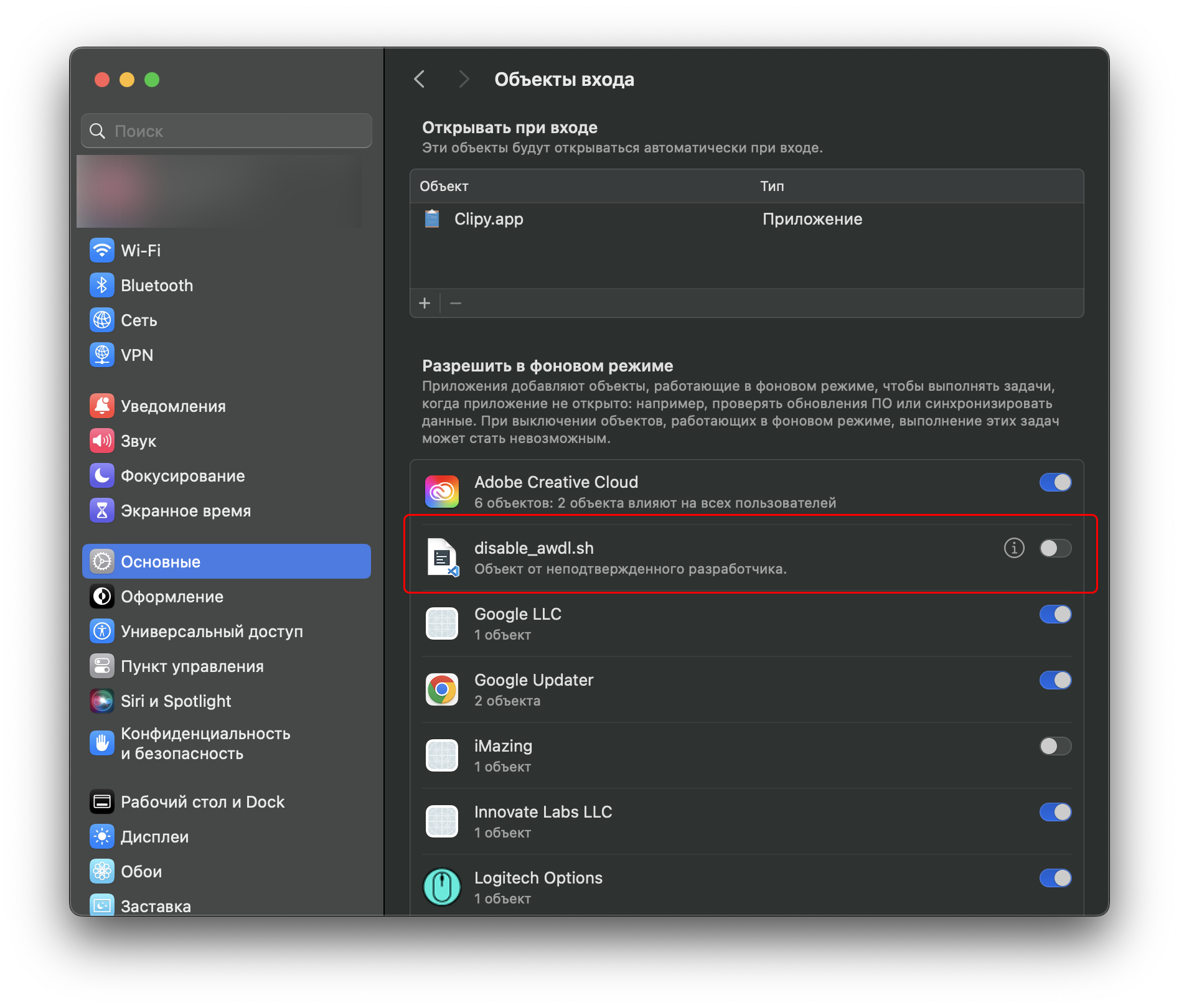Click the Adobe Creative Cloud item name
The height and width of the screenshot is (1008, 1179).
point(556,482)
